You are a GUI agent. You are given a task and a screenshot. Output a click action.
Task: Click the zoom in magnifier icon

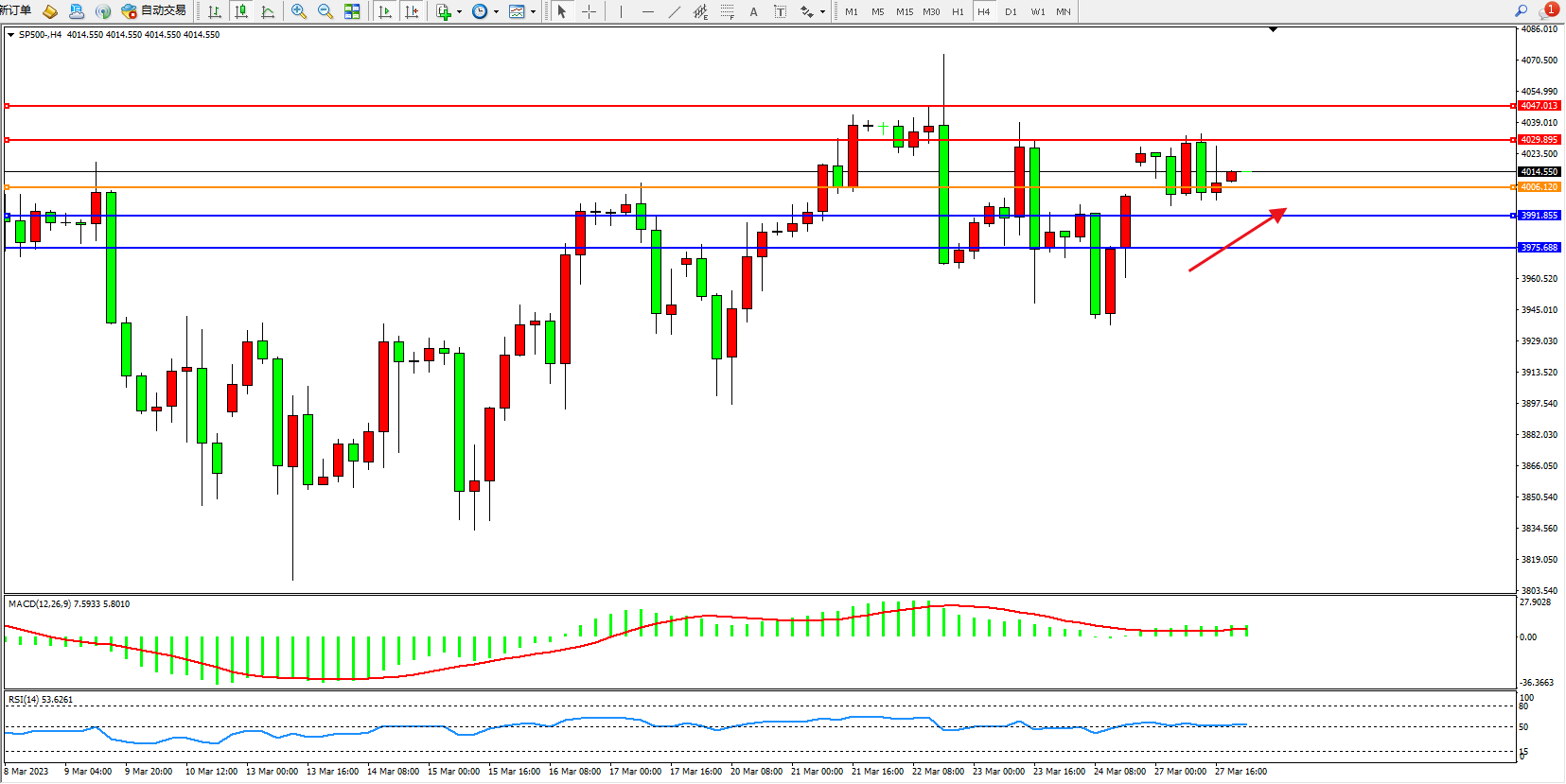click(299, 11)
